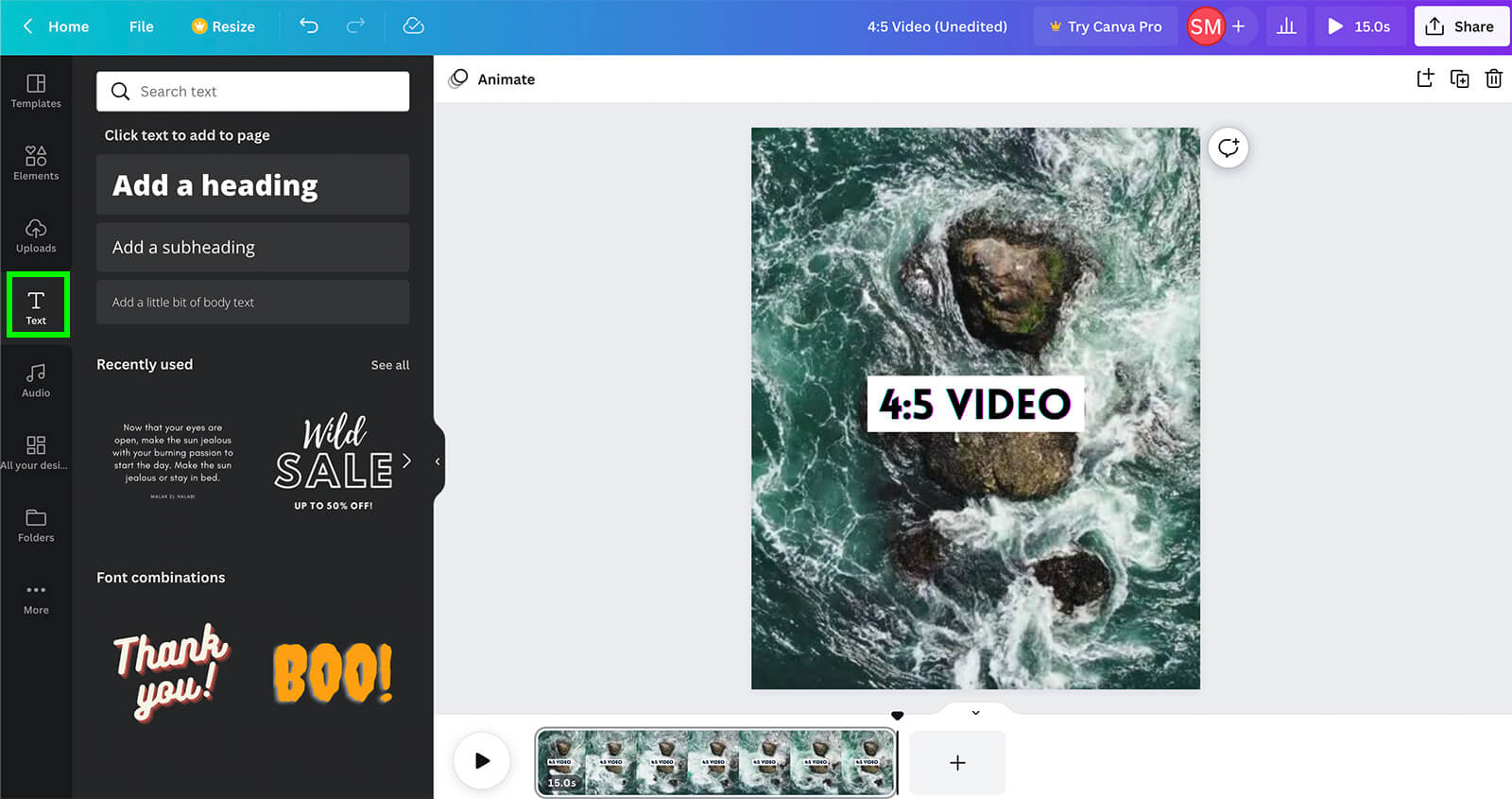The width and height of the screenshot is (1512, 799).
Task: Click Try Canva Pro
Action: point(1105,26)
